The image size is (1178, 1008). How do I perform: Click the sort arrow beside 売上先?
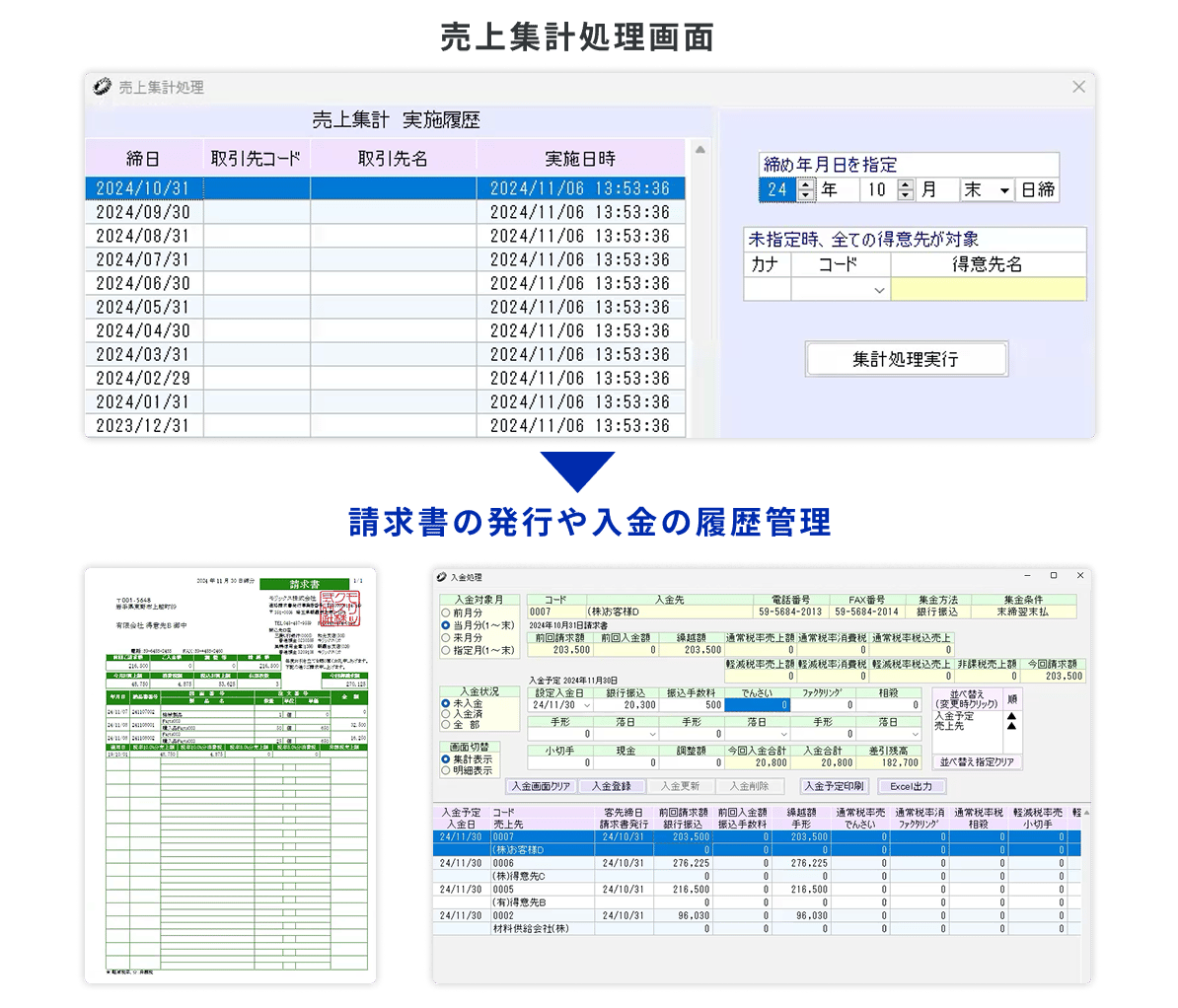coord(1011,726)
